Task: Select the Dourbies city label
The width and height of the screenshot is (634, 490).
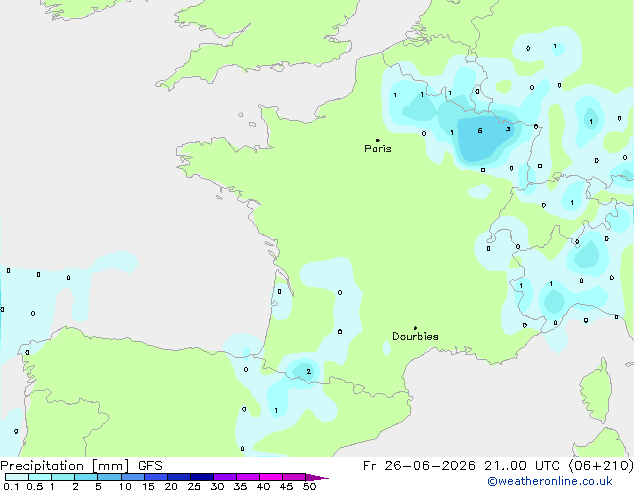Action: tap(415, 336)
